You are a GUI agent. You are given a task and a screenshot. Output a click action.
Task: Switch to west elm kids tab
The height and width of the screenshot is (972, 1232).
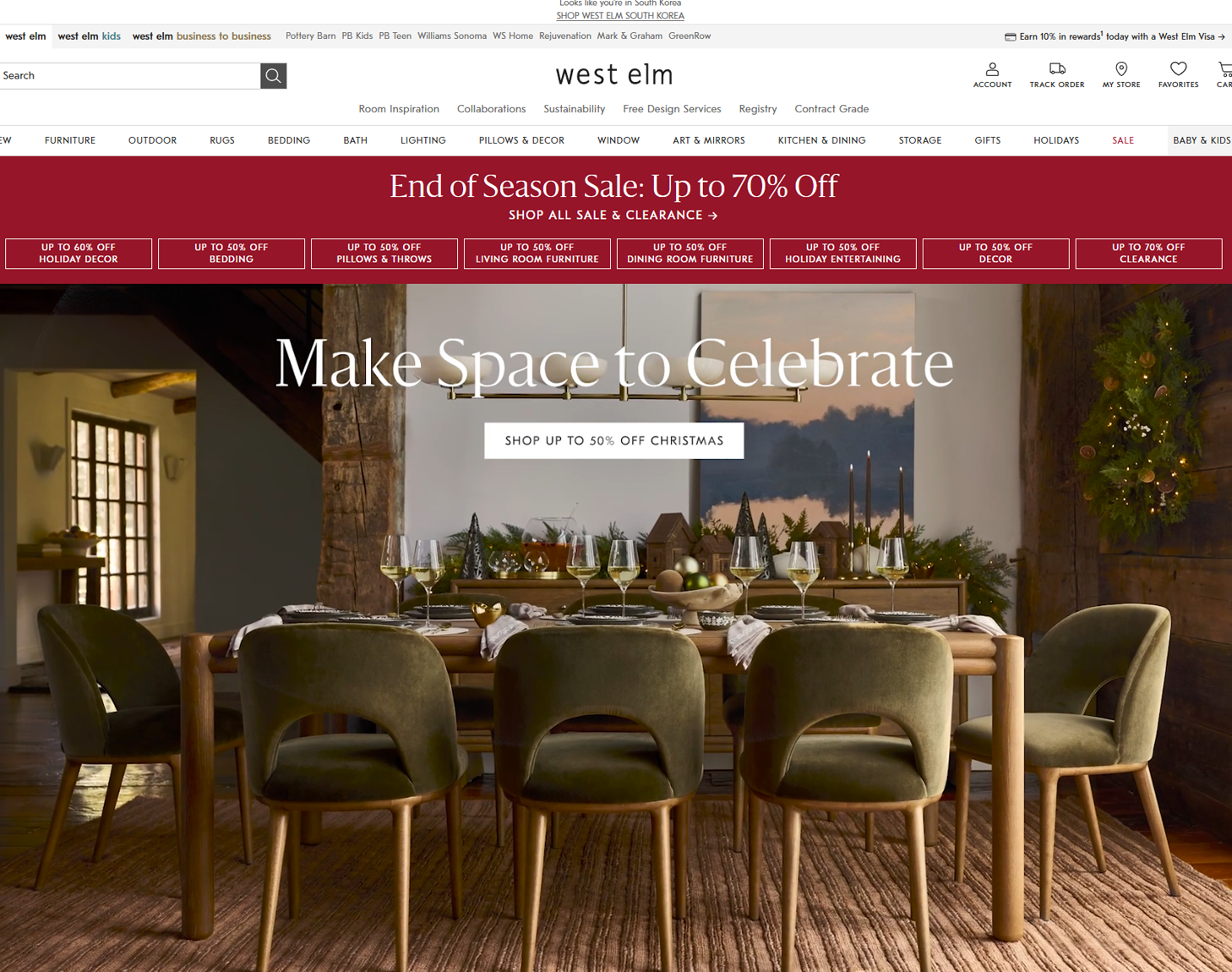tap(89, 36)
